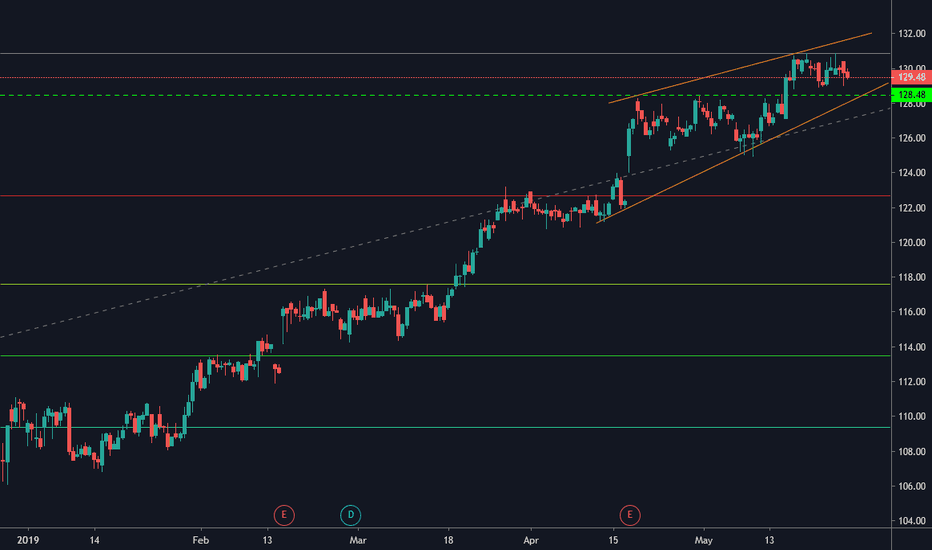
Task: Click the 13 date label after May
Action: click(x=769, y=540)
